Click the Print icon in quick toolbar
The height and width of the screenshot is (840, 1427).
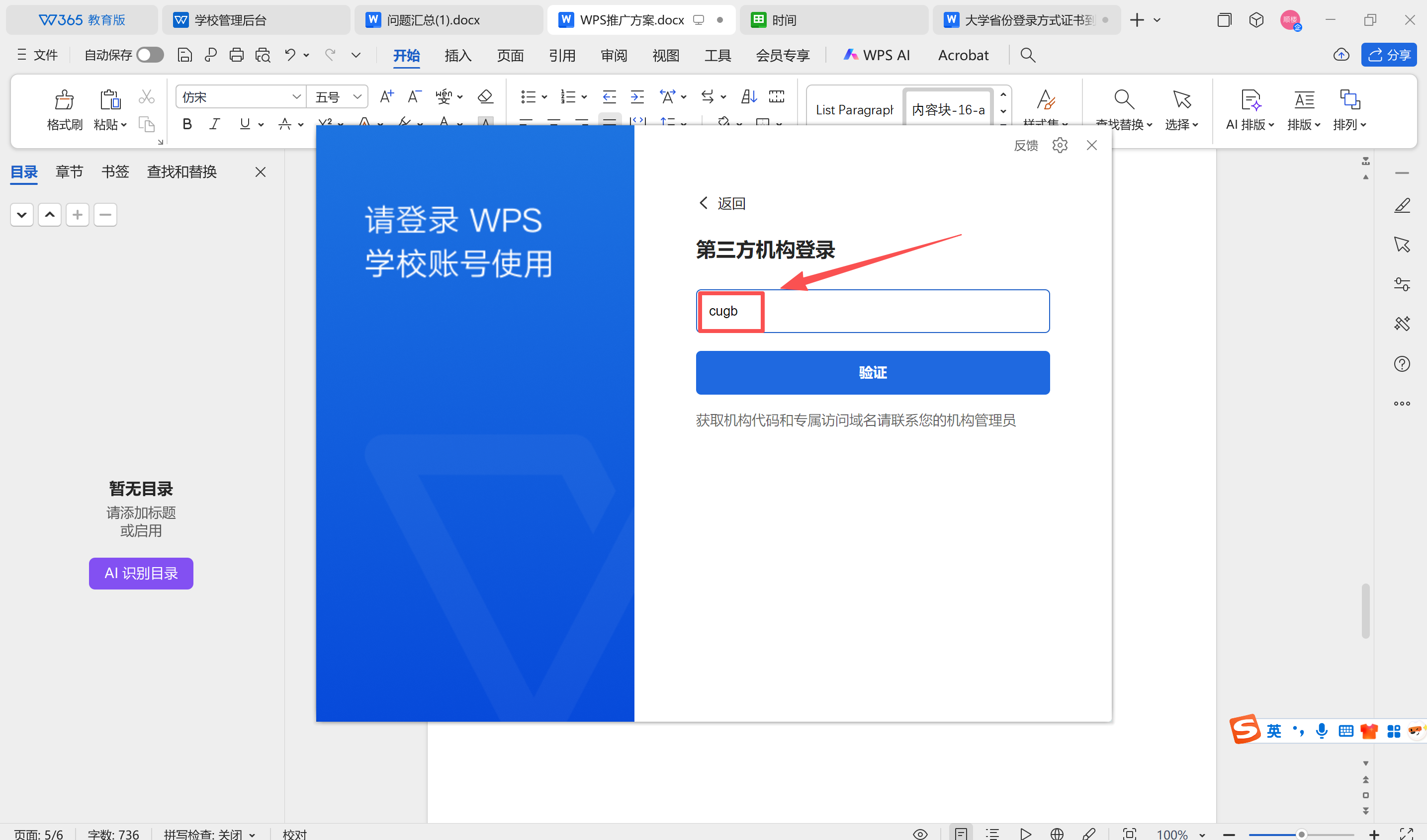coord(236,55)
